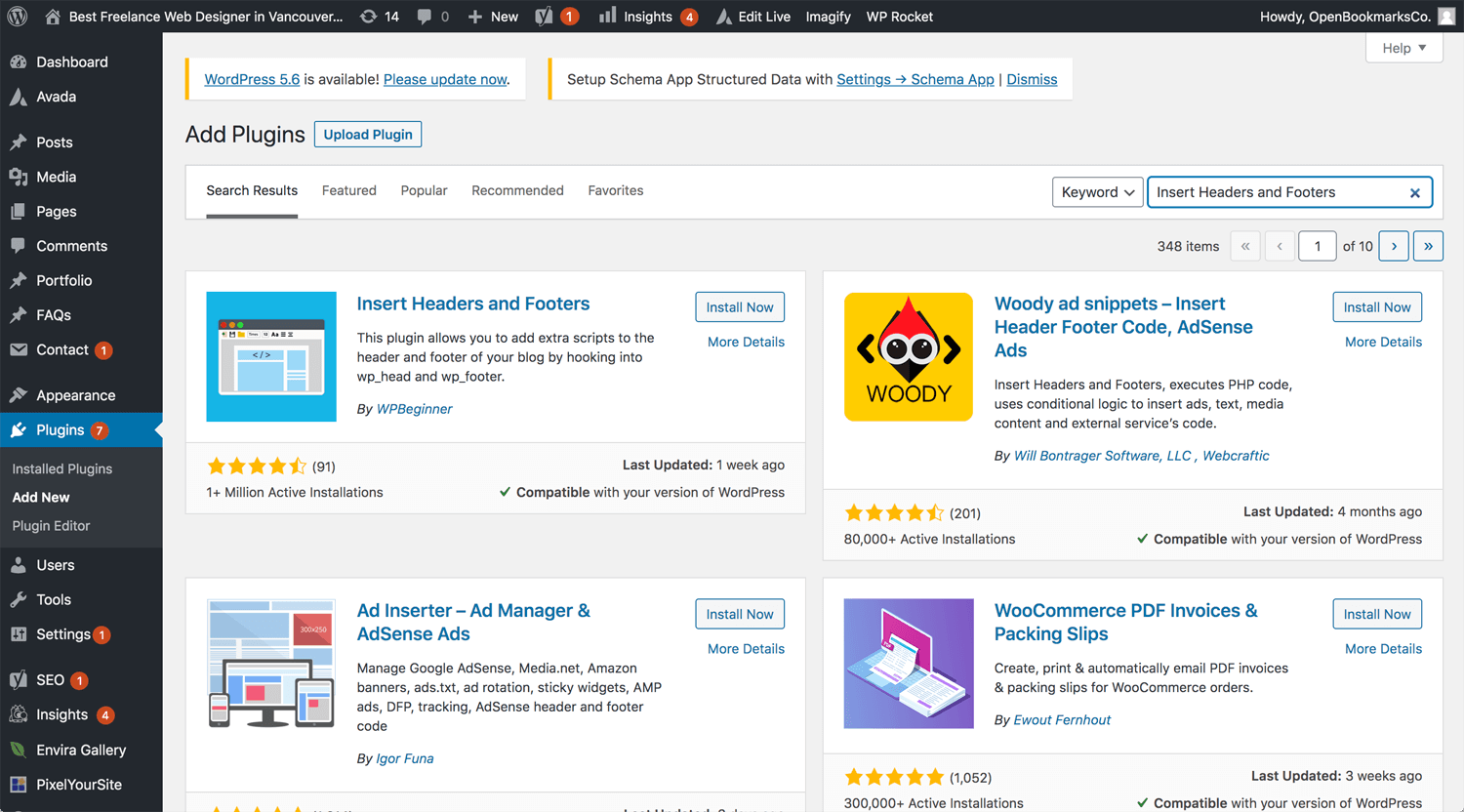This screenshot has width=1464, height=812.
Task: Open the Yoast SEO icon in admin bar
Action: click(x=545, y=17)
